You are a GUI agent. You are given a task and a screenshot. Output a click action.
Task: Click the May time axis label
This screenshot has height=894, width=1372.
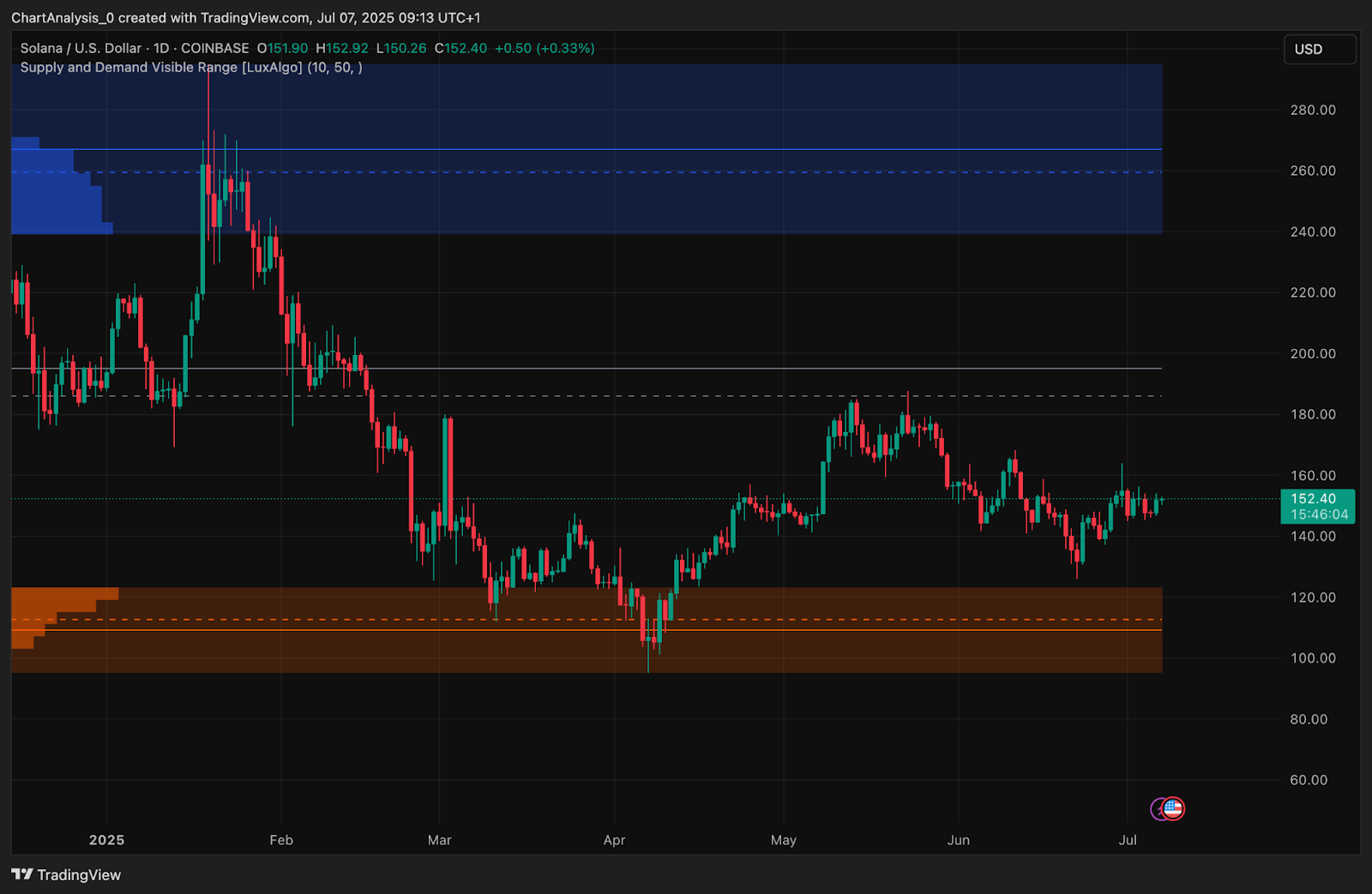point(783,840)
